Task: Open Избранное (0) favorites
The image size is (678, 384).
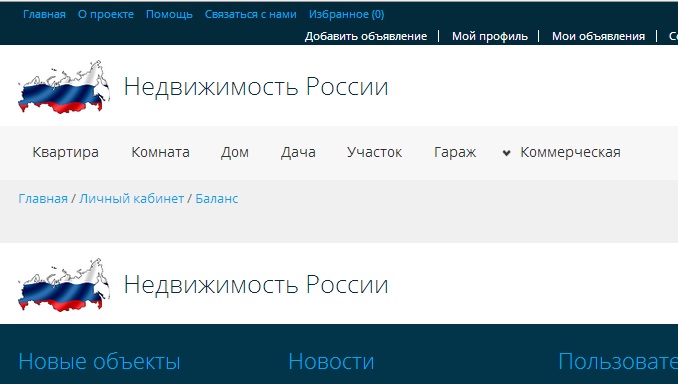Action: 346,14
